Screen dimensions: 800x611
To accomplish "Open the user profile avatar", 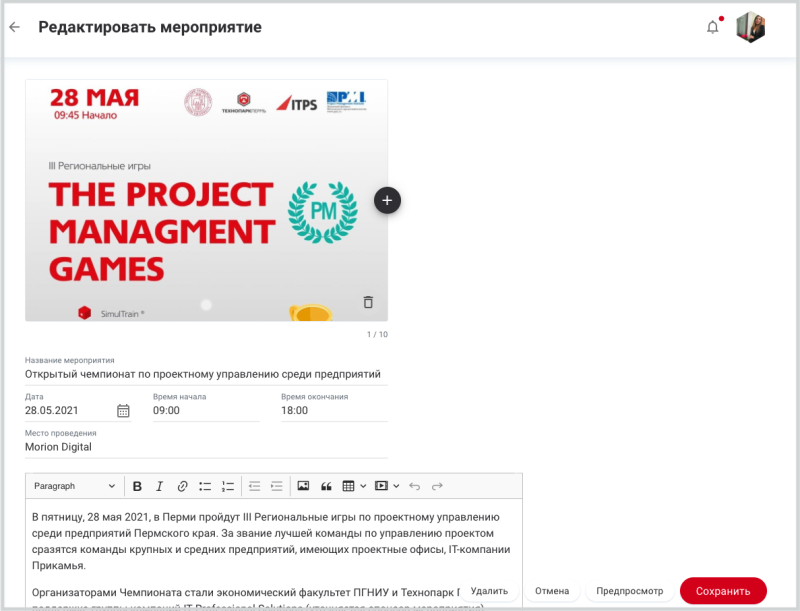I will pyautogui.click(x=751, y=28).
